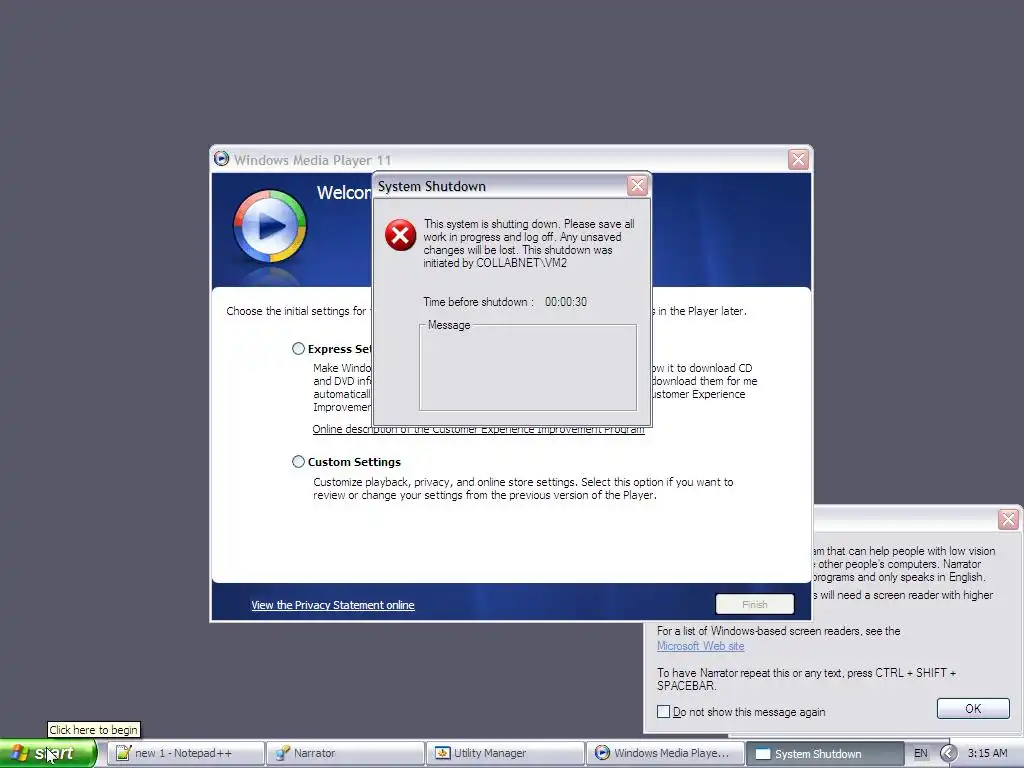Viewport: 1024px width, 768px height.
Task: Open the Microsoft Web site link
Action: pos(700,646)
